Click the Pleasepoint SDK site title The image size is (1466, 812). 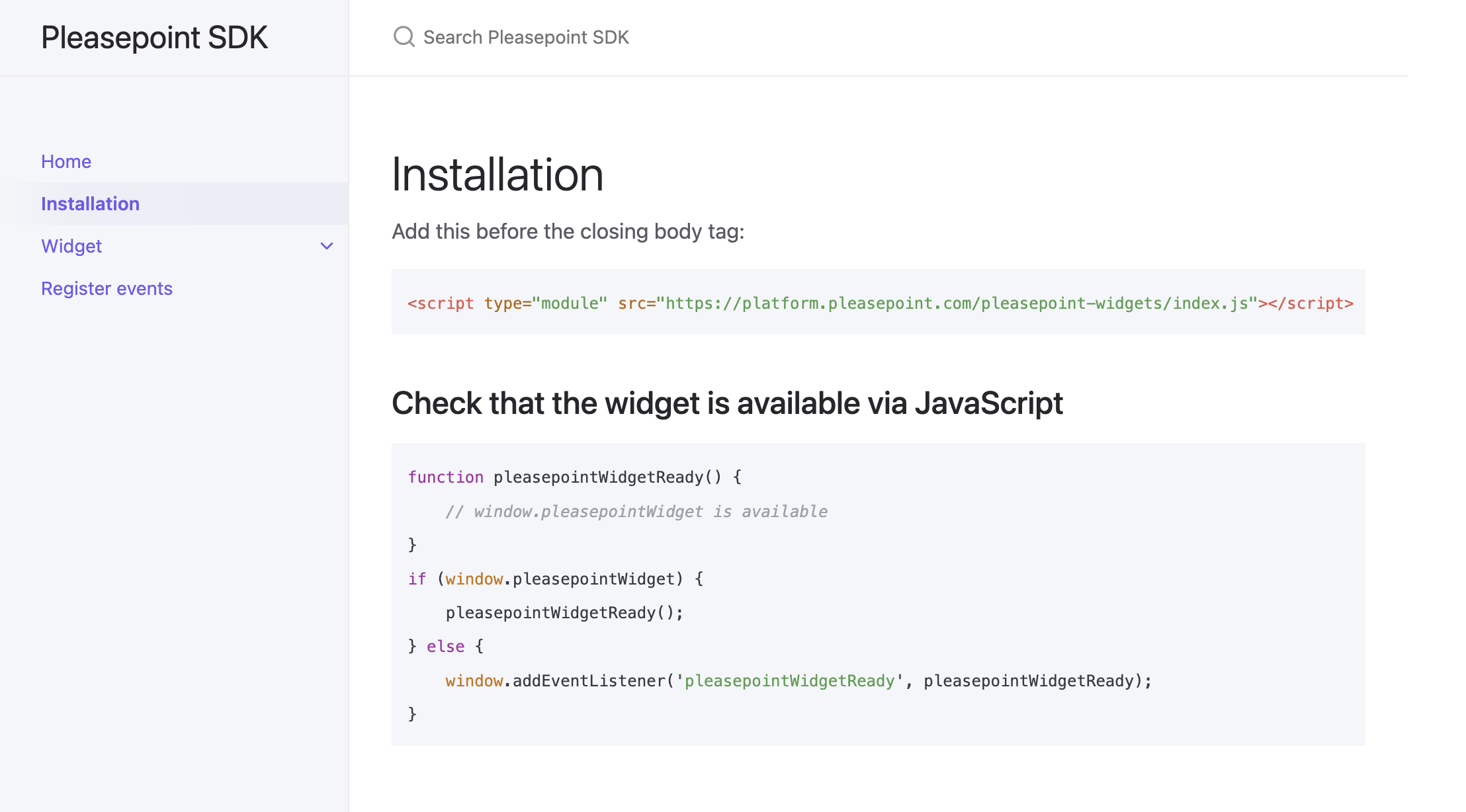154,38
